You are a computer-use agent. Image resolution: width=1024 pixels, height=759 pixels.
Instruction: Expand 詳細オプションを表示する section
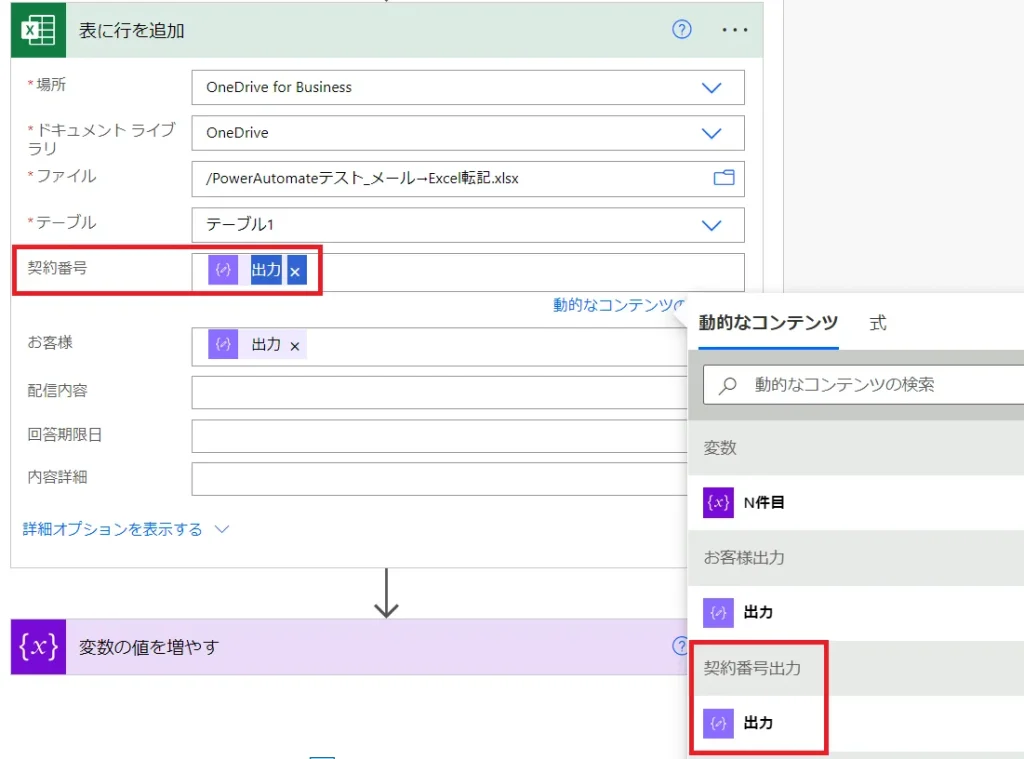coord(125,529)
